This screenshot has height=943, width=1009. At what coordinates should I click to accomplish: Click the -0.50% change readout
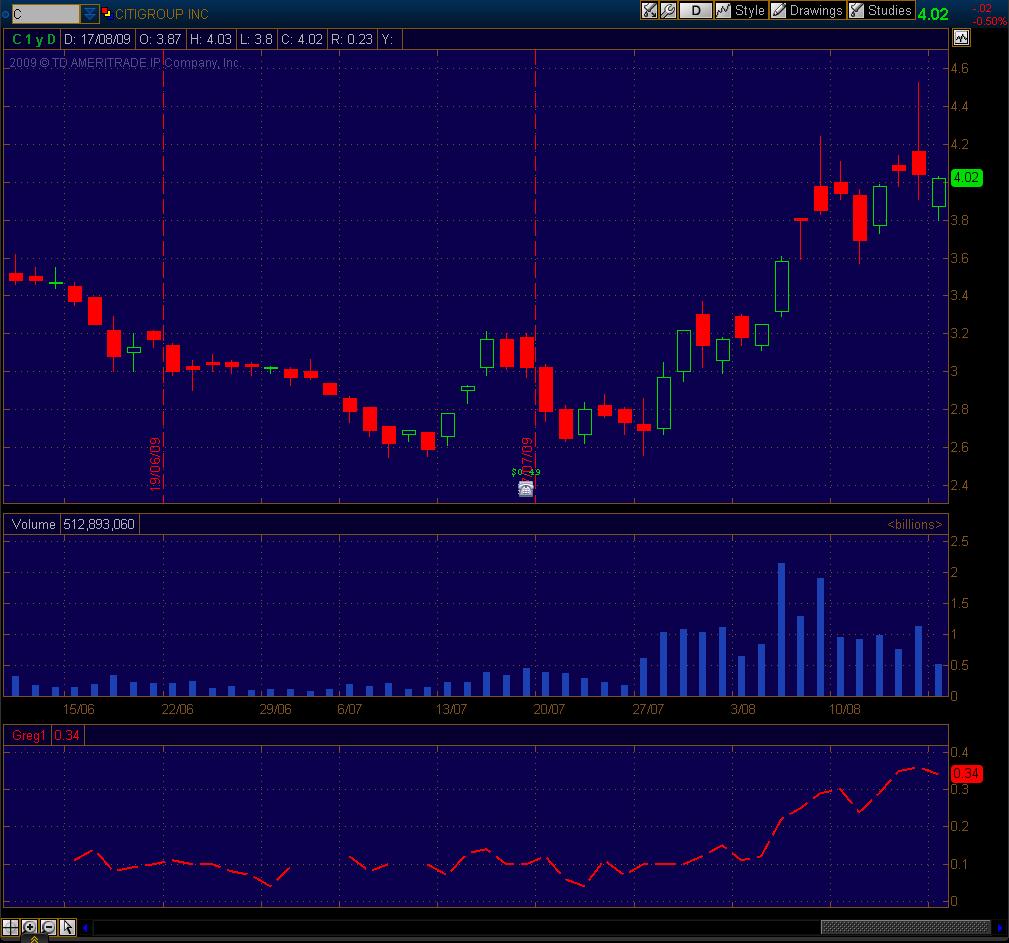click(989, 21)
